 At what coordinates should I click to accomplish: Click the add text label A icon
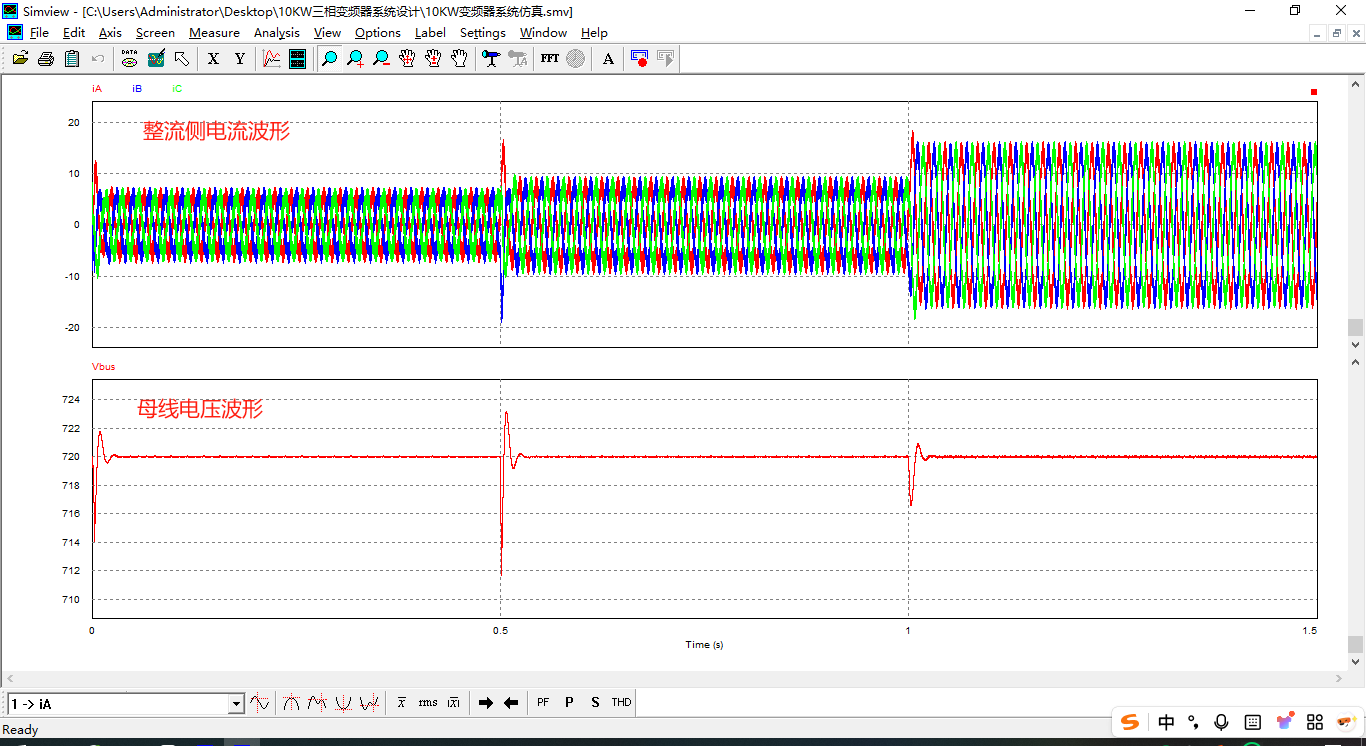tap(608, 59)
